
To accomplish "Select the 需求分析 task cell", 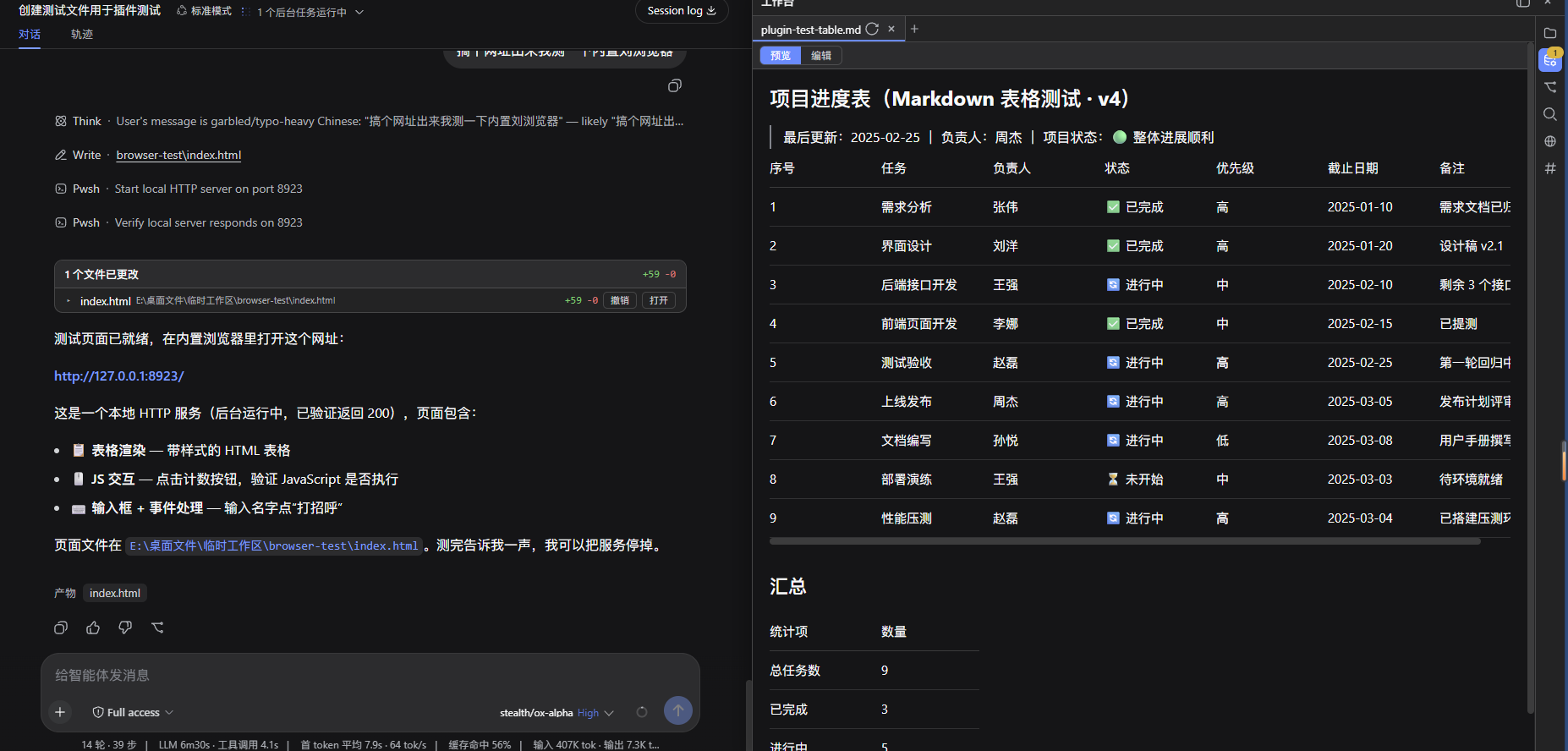I will pos(907,207).
